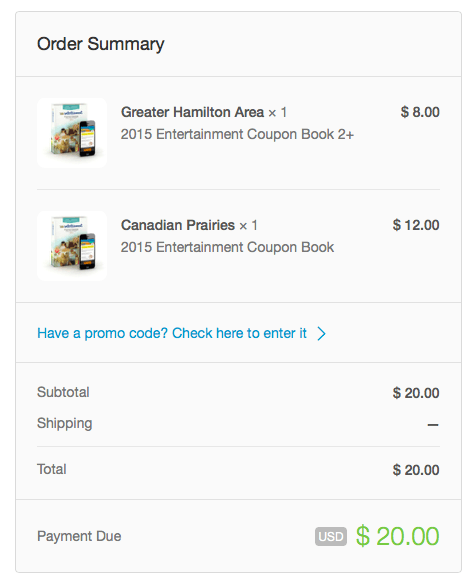Click the Subtotal amount $ 20.00
The width and height of the screenshot is (474, 584).
click(416, 393)
